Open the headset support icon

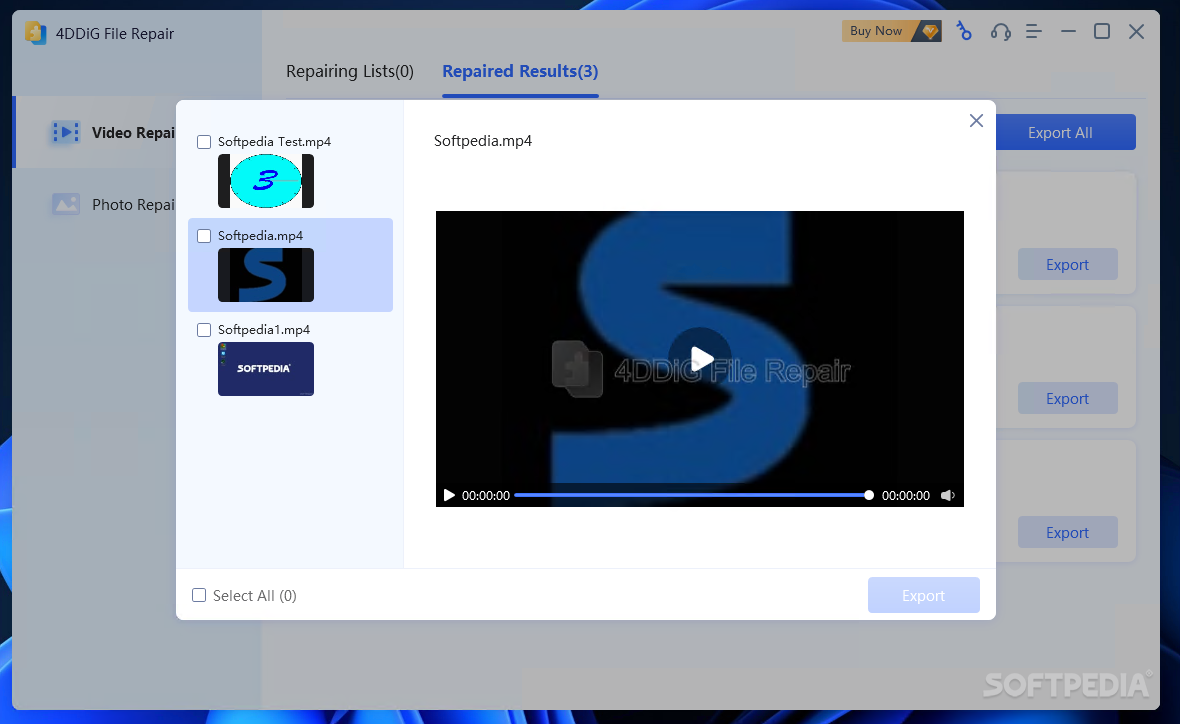pos(1000,32)
